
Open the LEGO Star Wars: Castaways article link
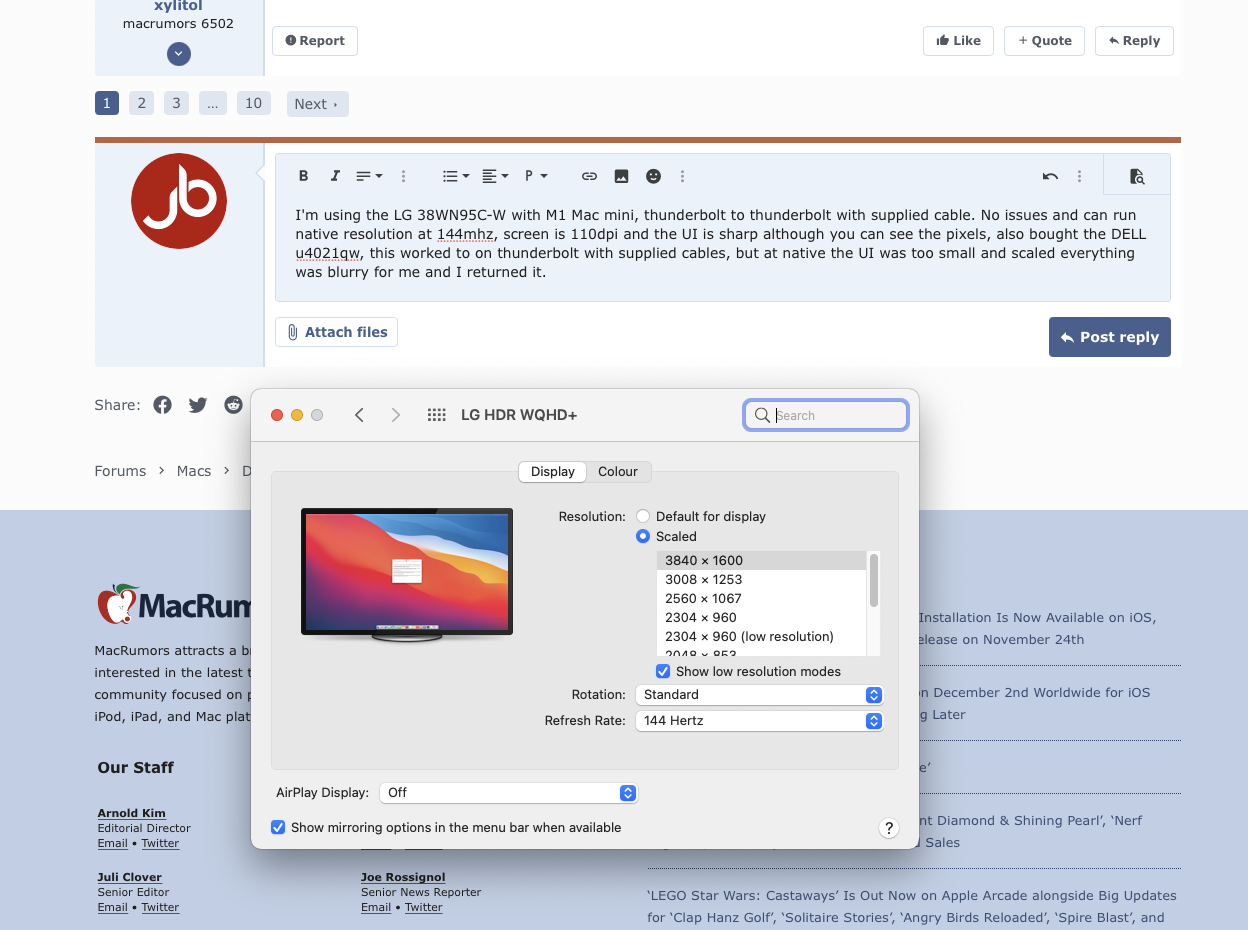tap(912, 906)
